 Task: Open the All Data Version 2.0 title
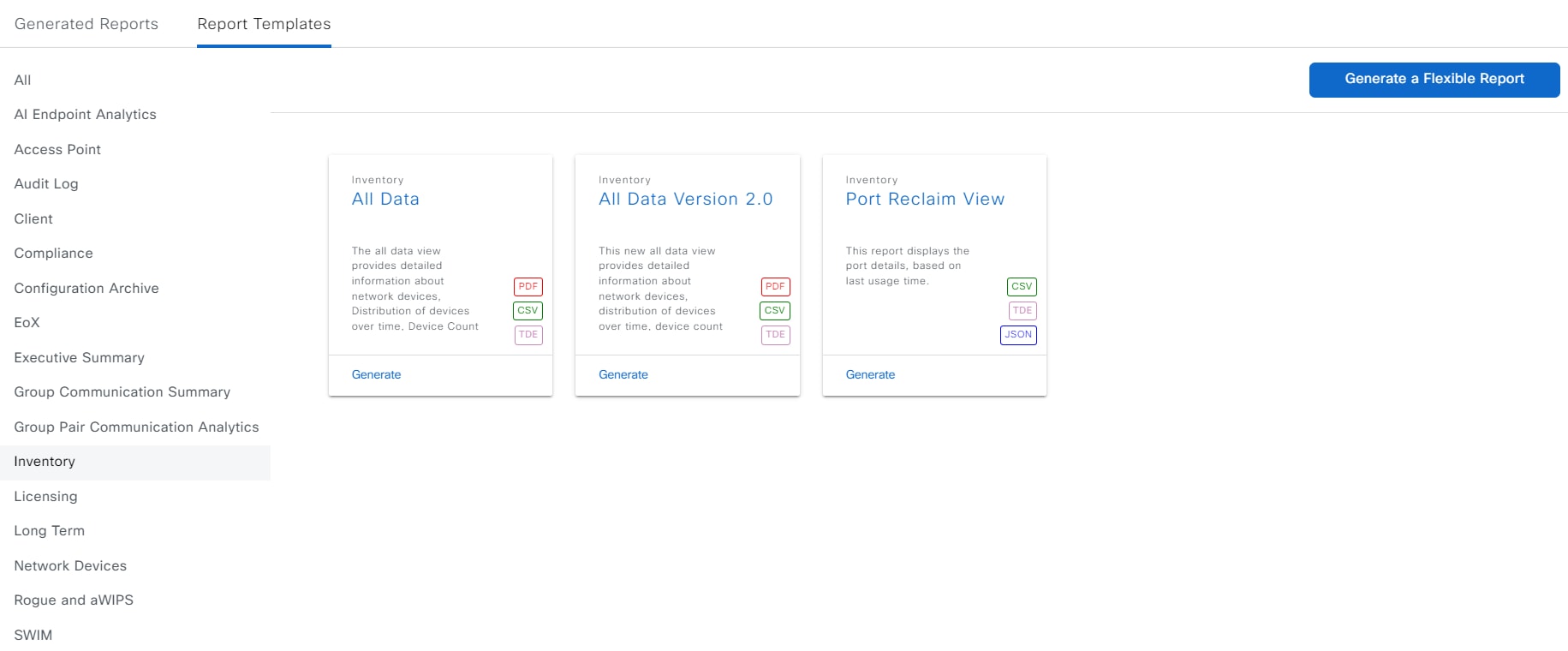[686, 200]
